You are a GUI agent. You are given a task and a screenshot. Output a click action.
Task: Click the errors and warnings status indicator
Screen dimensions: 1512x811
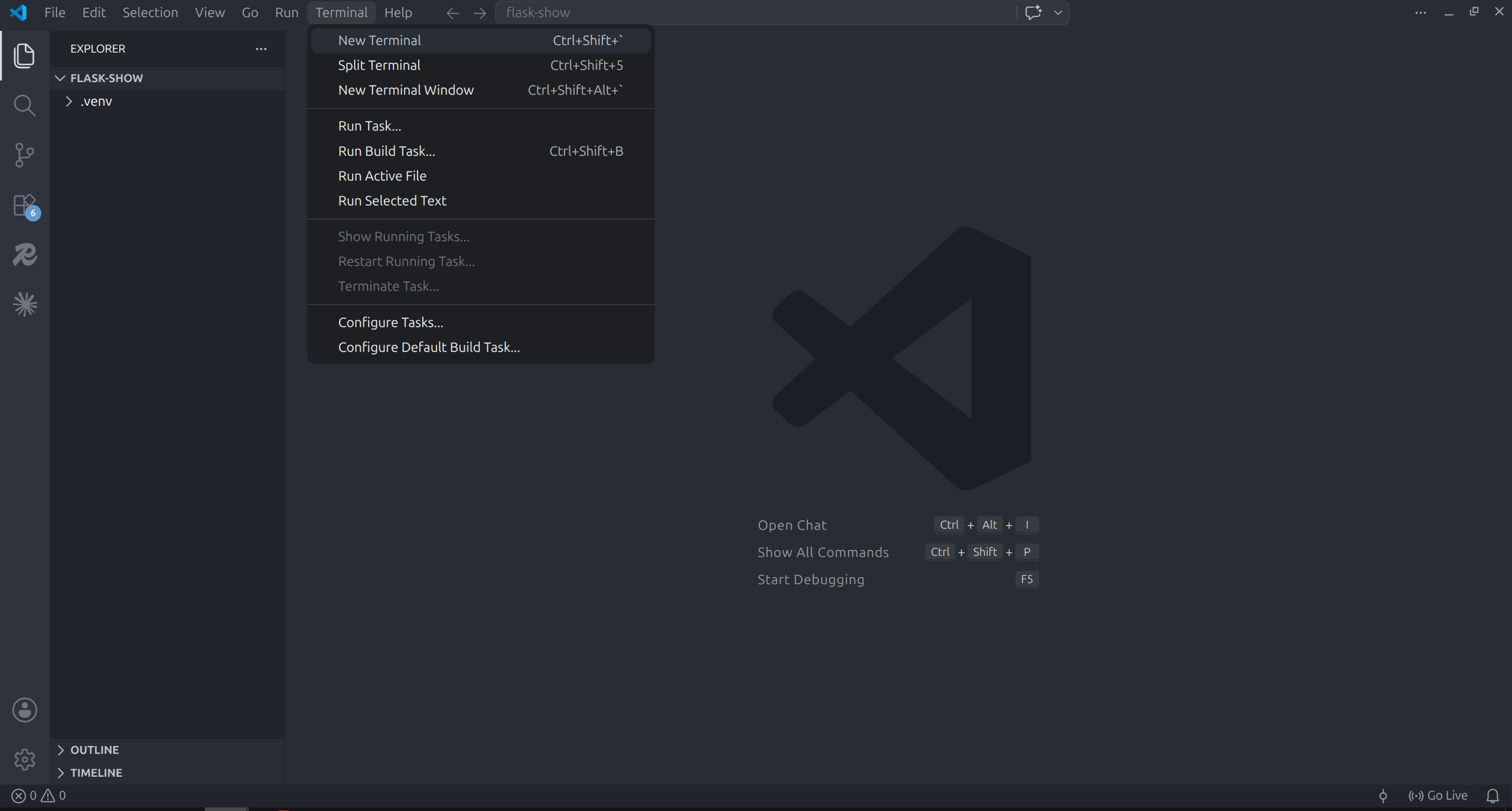coord(39,796)
